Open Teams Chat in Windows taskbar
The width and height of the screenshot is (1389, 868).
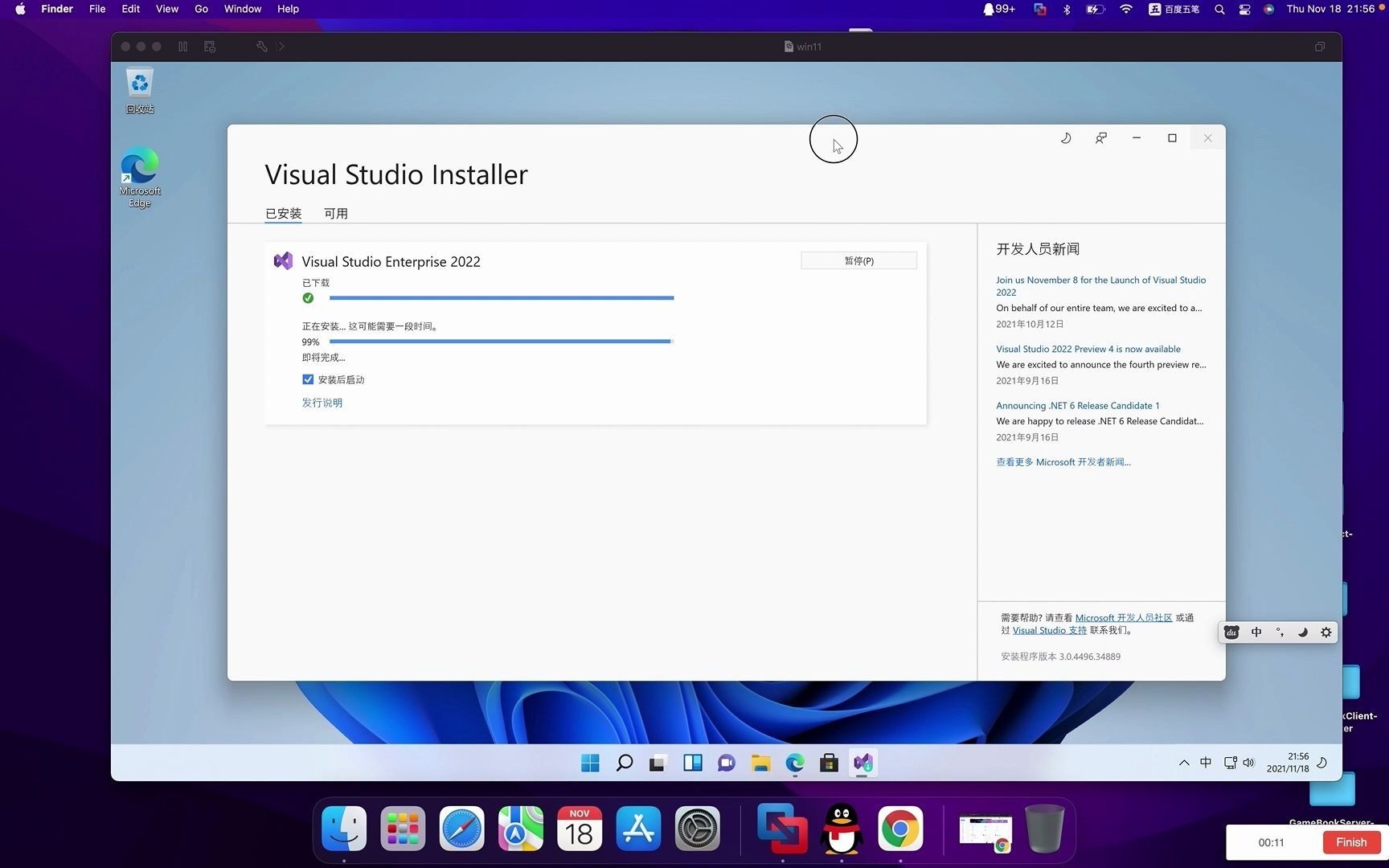click(x=727, y=763)
